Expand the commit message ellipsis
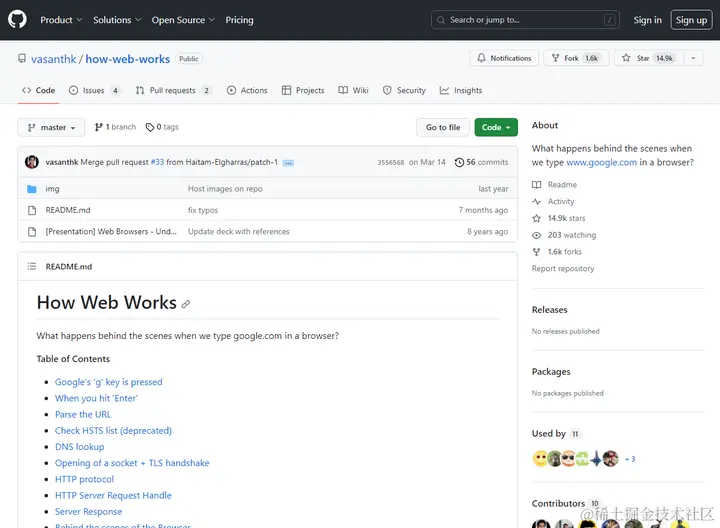 click(x=288, y=163)
